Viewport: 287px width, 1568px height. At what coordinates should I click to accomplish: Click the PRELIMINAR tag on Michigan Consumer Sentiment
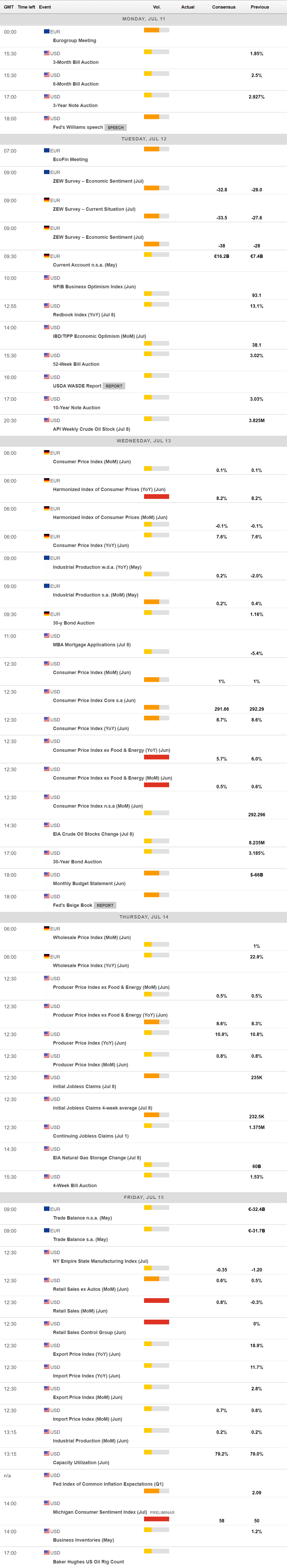click(162, 1512)
